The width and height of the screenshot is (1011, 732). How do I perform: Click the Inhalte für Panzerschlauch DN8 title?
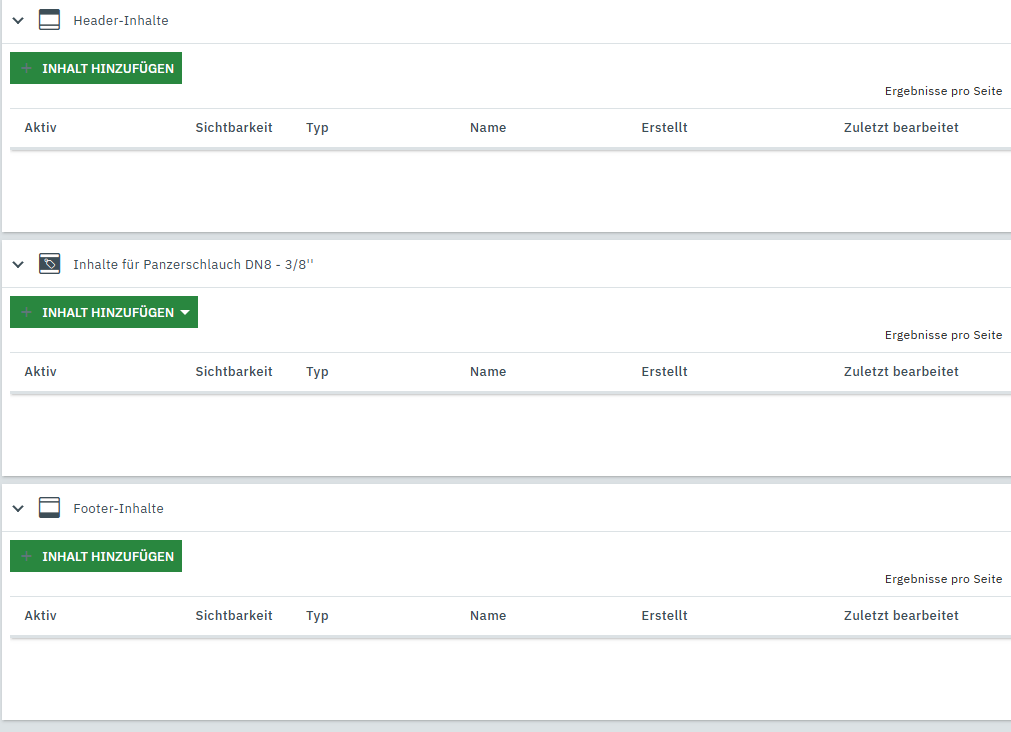point(193,265)
